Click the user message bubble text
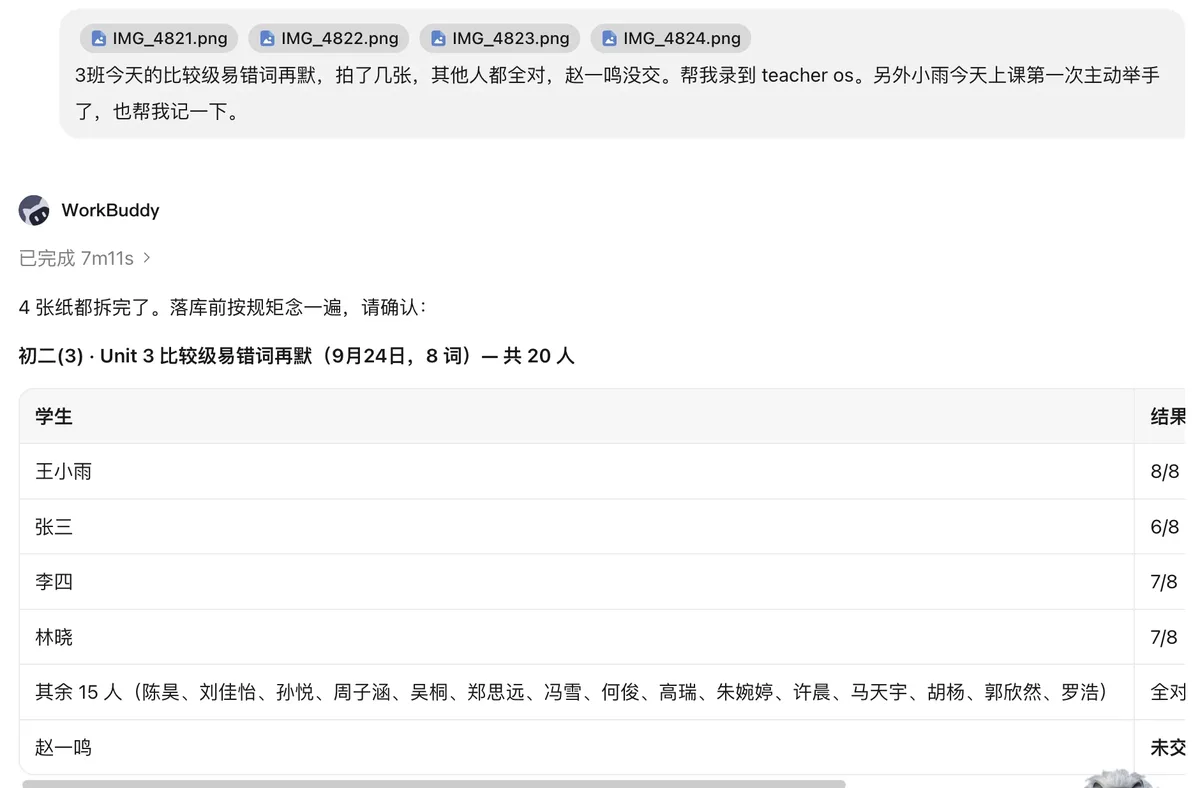The width and height of the screenshot is (1200, 788). click(x=617, y=93)
